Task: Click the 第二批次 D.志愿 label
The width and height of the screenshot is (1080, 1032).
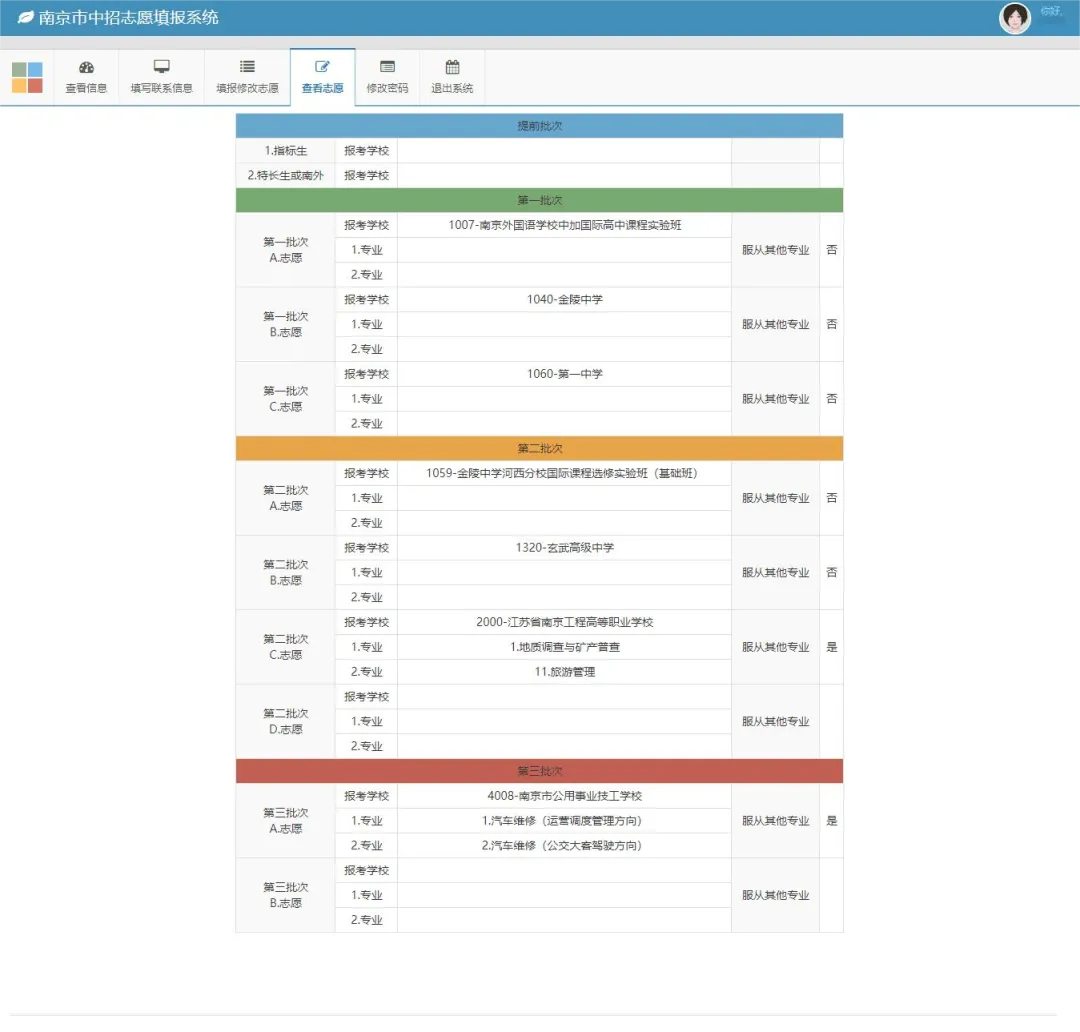Action: click(286, 721)
